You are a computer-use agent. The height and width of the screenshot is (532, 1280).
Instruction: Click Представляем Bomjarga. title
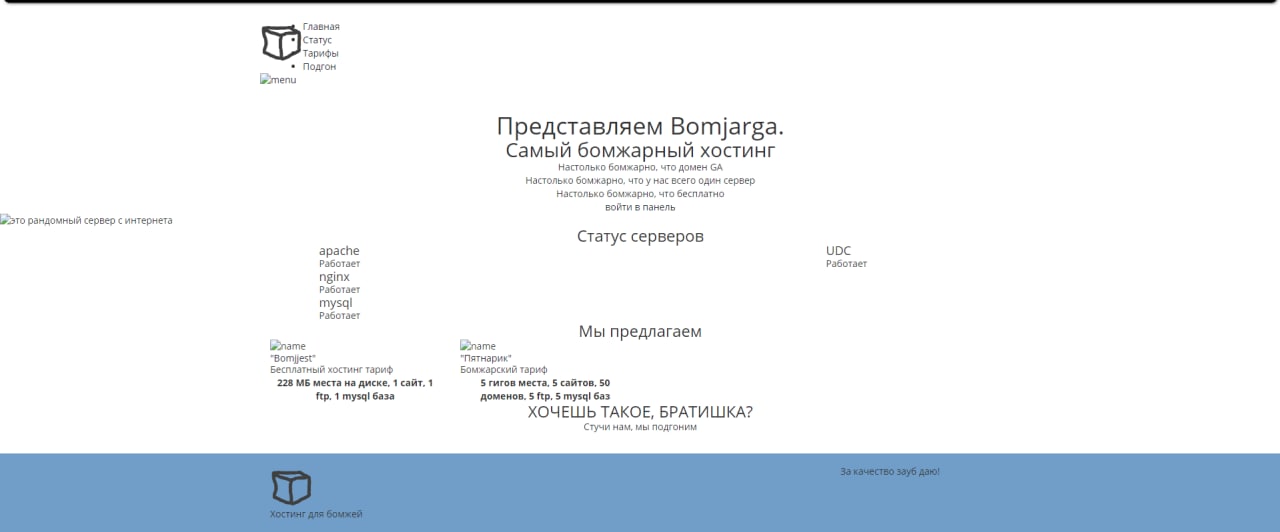(640, 127)
